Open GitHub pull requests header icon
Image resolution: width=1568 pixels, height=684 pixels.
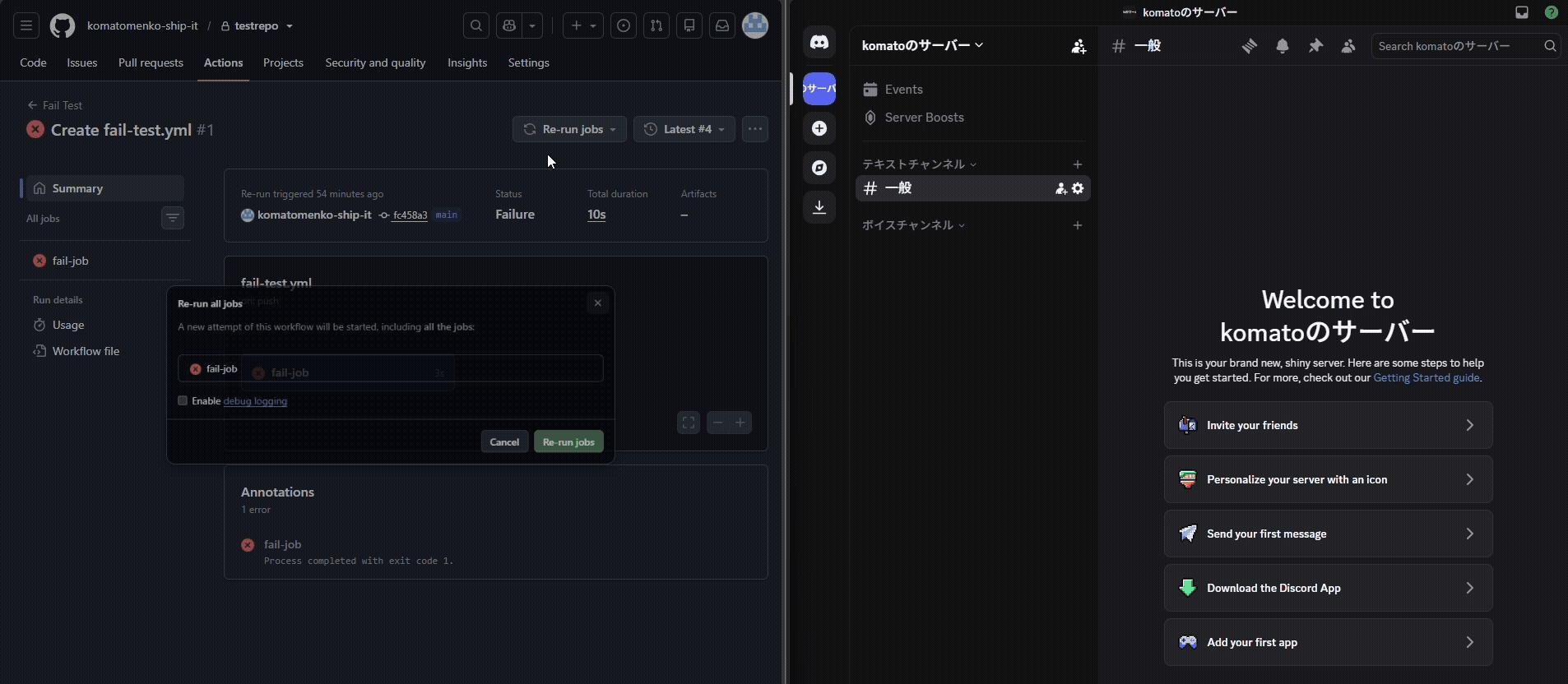[x=656, y=26]
